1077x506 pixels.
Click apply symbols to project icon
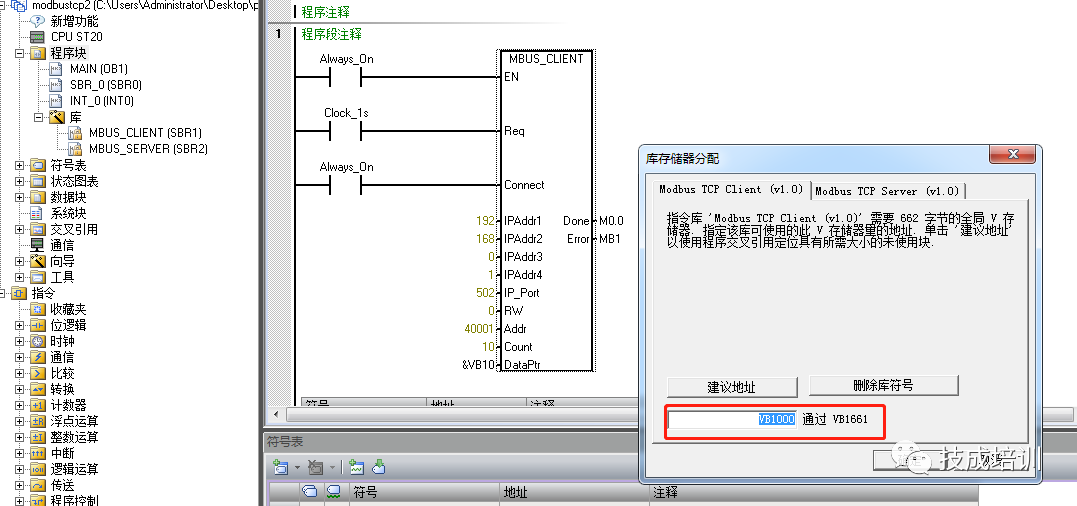[379, 468]
